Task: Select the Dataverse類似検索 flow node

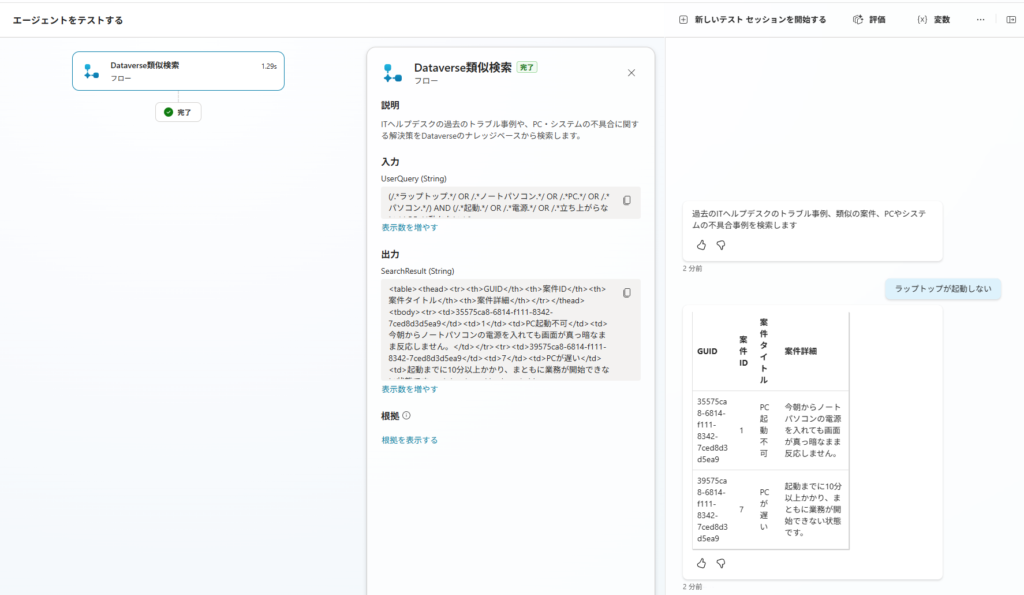Action: tap(178, 71)
